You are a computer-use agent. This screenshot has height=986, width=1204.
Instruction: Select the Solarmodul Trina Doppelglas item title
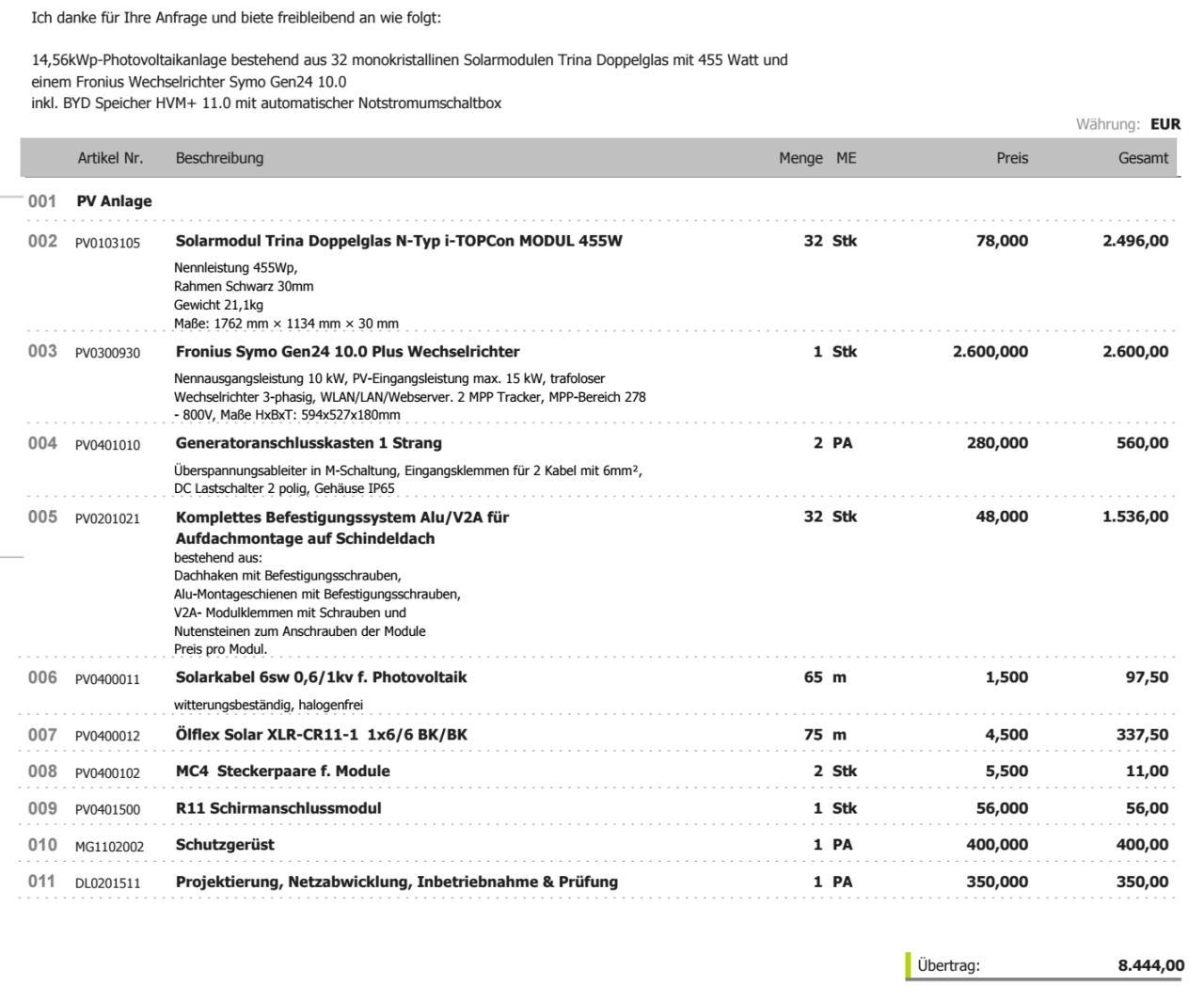[399, 241]
